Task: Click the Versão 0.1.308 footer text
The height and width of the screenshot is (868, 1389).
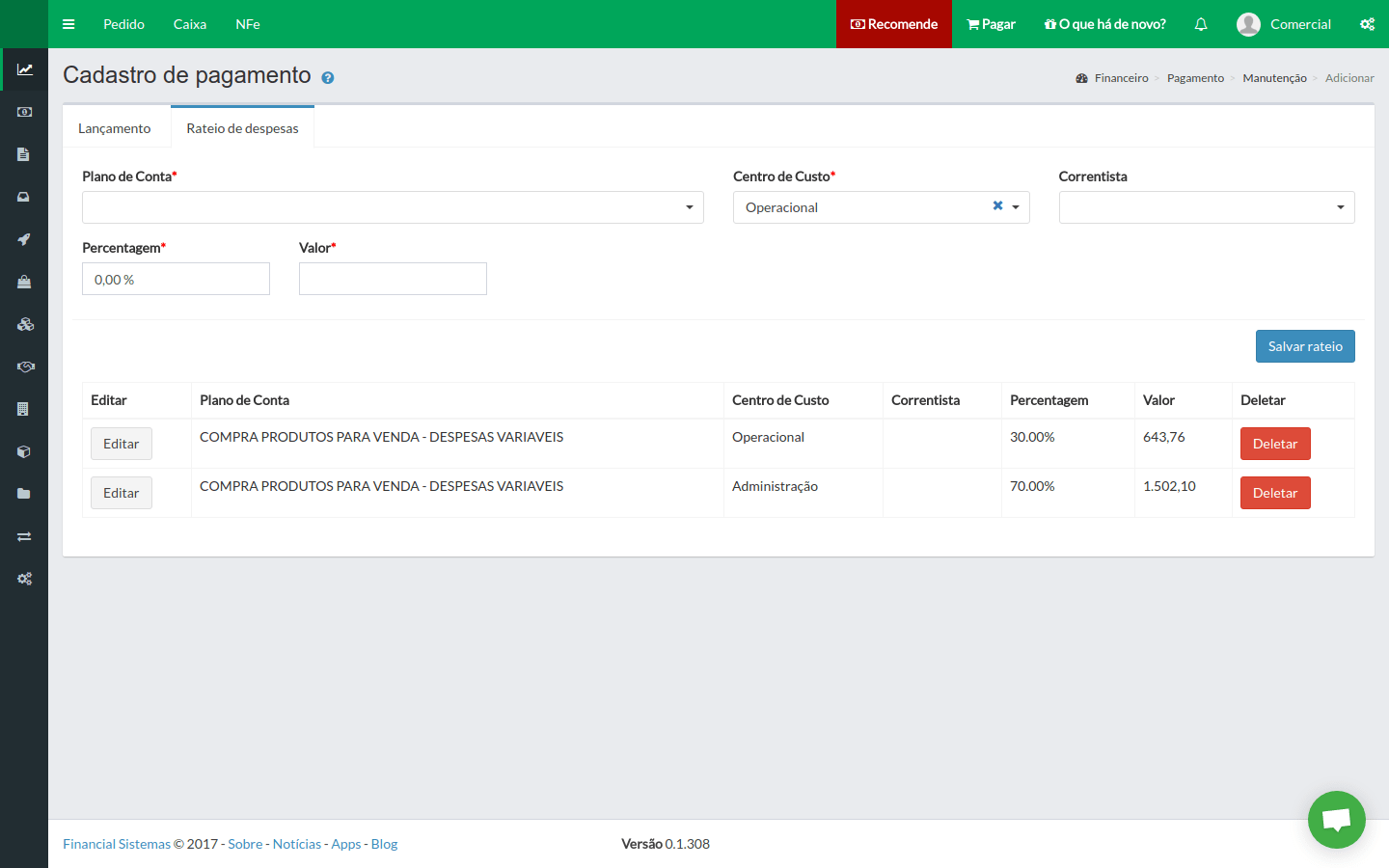Action: click(x=666, y=844)
